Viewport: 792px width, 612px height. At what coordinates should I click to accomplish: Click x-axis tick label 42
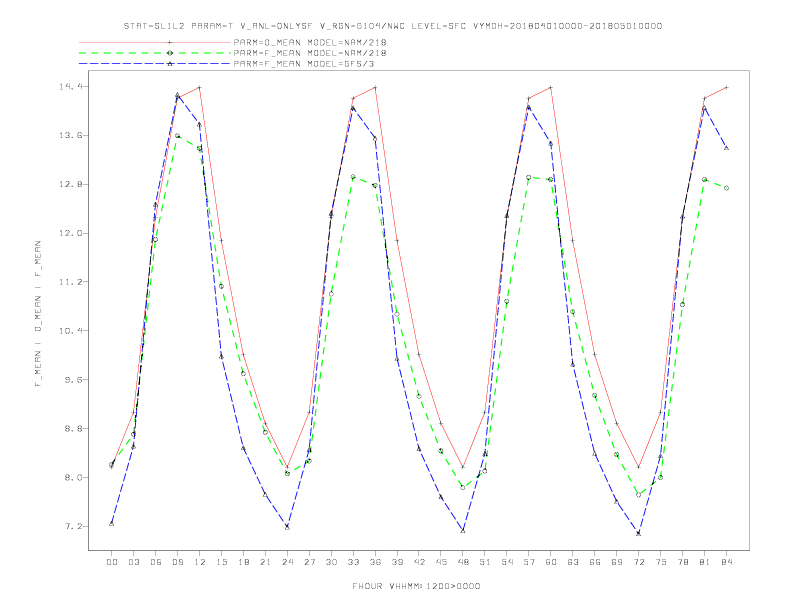pos(419,562)
